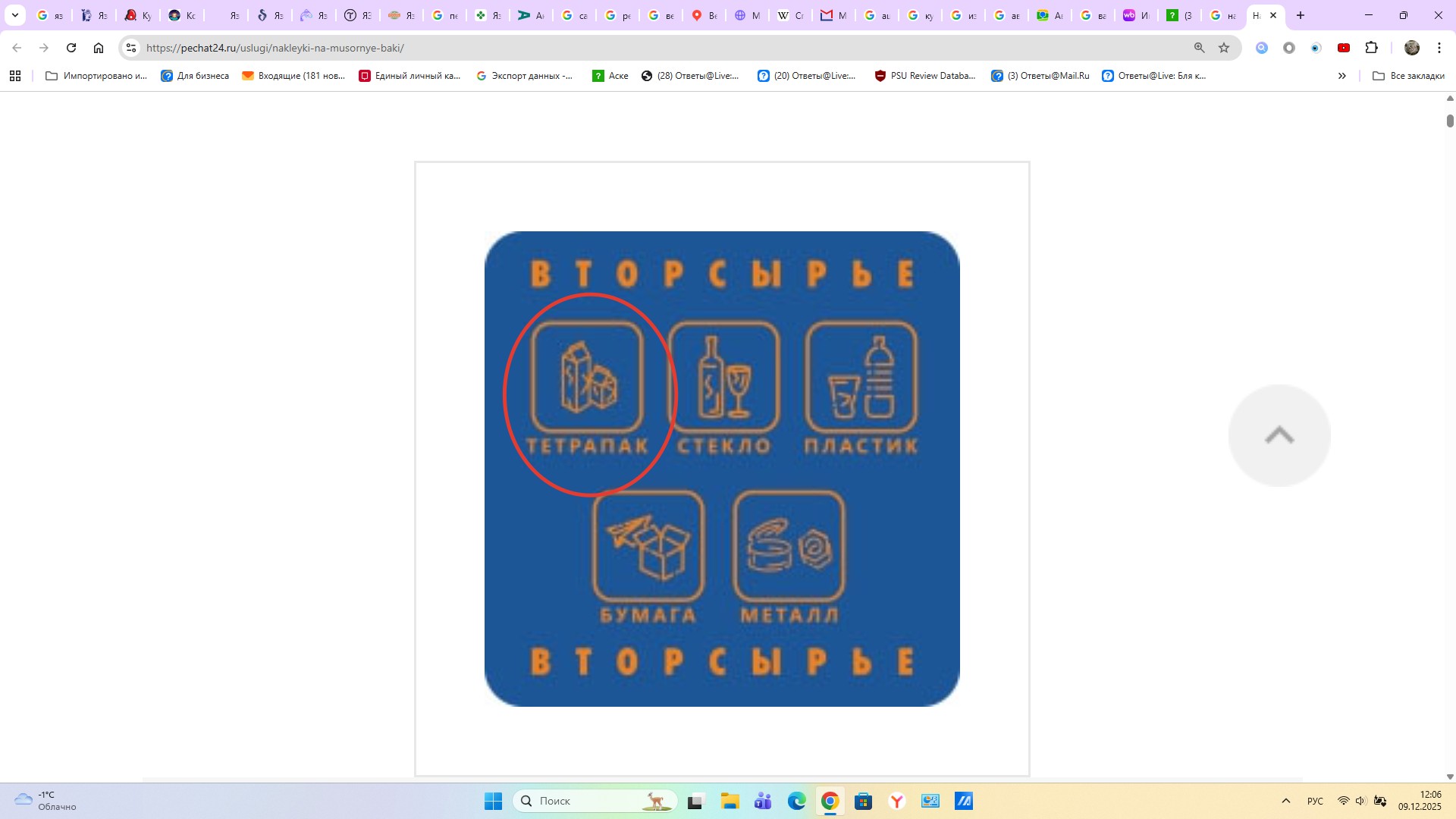Open a new browser tab
Screen dimensions: 1456x819
click(x=1301, y=15)
